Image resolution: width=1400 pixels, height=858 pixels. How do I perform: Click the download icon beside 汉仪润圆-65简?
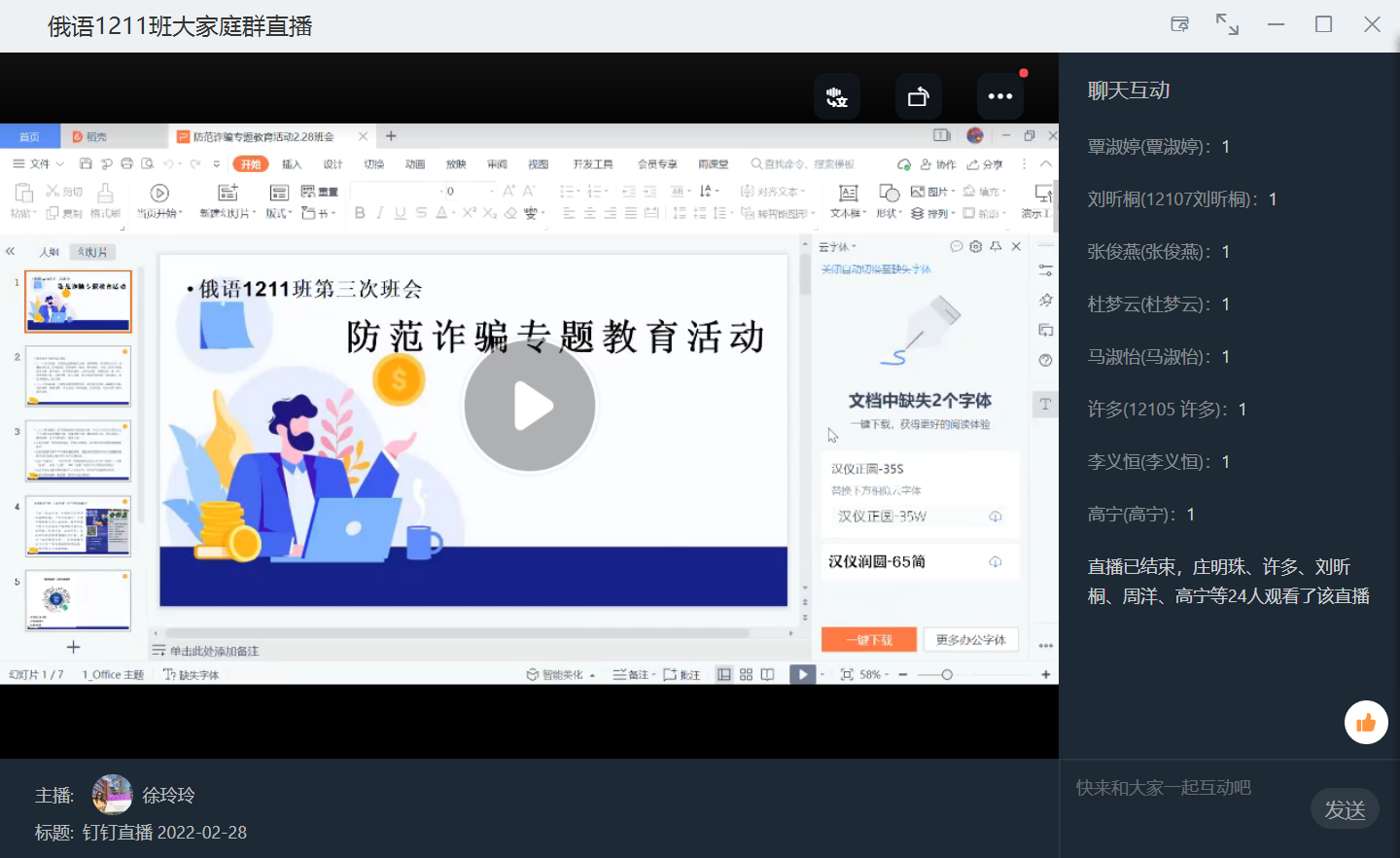pyautogui.click(x=996, y=562)
